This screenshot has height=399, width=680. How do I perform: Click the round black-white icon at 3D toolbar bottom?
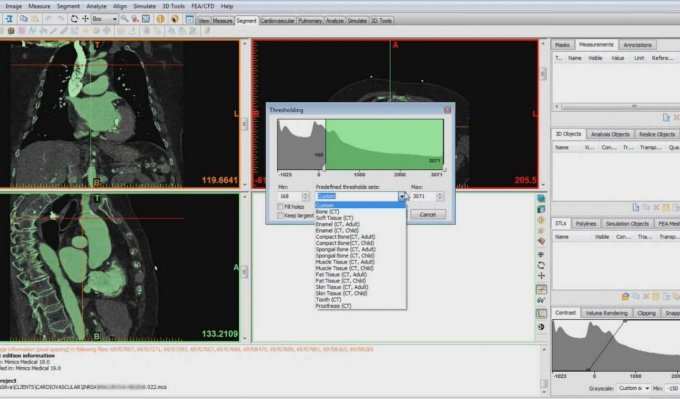pyautogui.click(x=541, y=327)
